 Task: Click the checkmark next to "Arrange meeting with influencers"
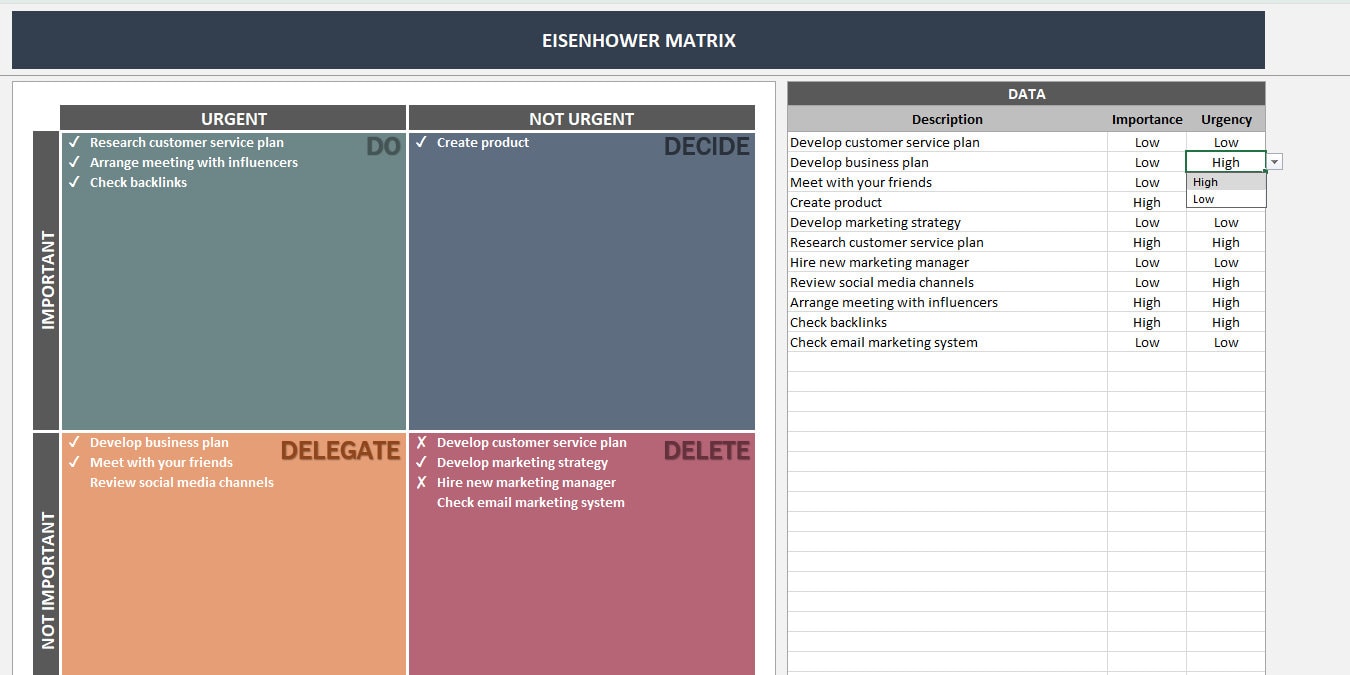74,162
